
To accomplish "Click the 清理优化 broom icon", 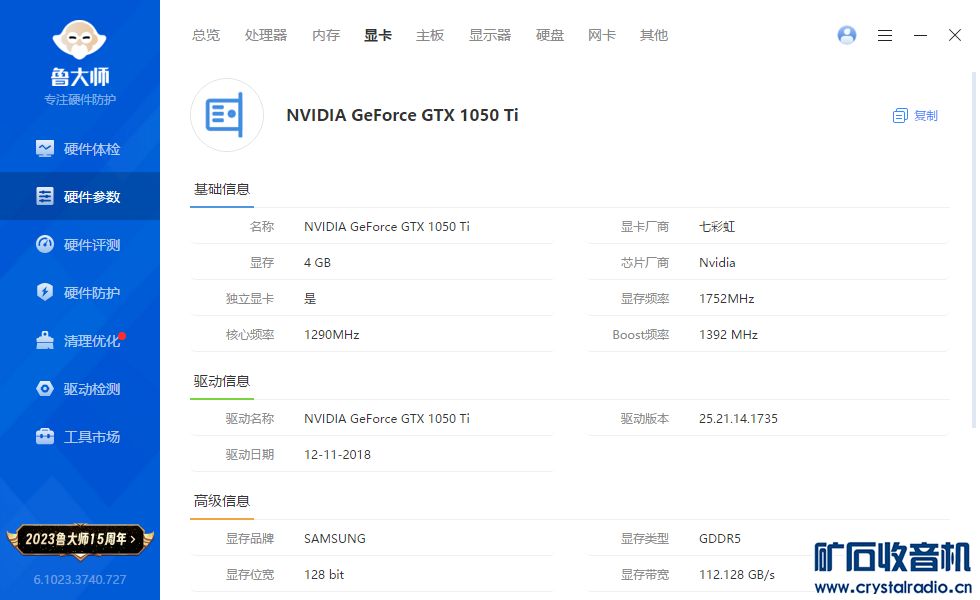I will [x=45, y=341].
